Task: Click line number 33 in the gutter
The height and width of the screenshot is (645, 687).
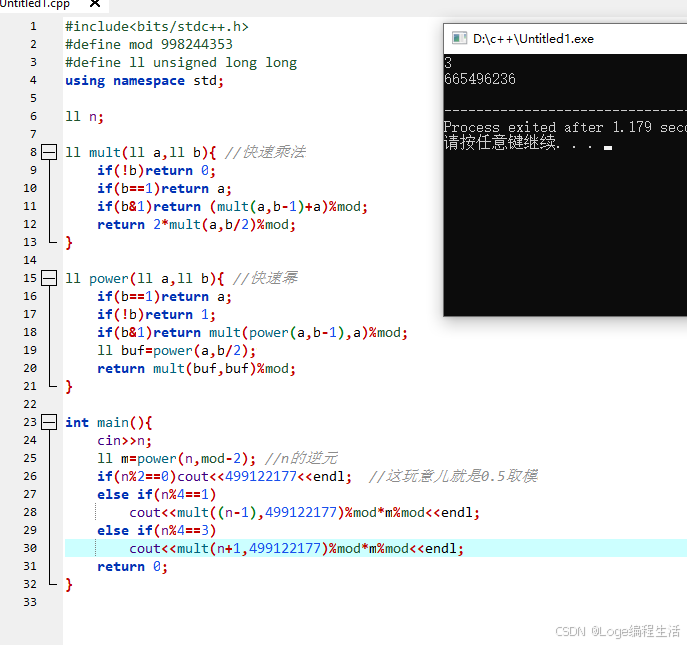Action: (30, 602)
